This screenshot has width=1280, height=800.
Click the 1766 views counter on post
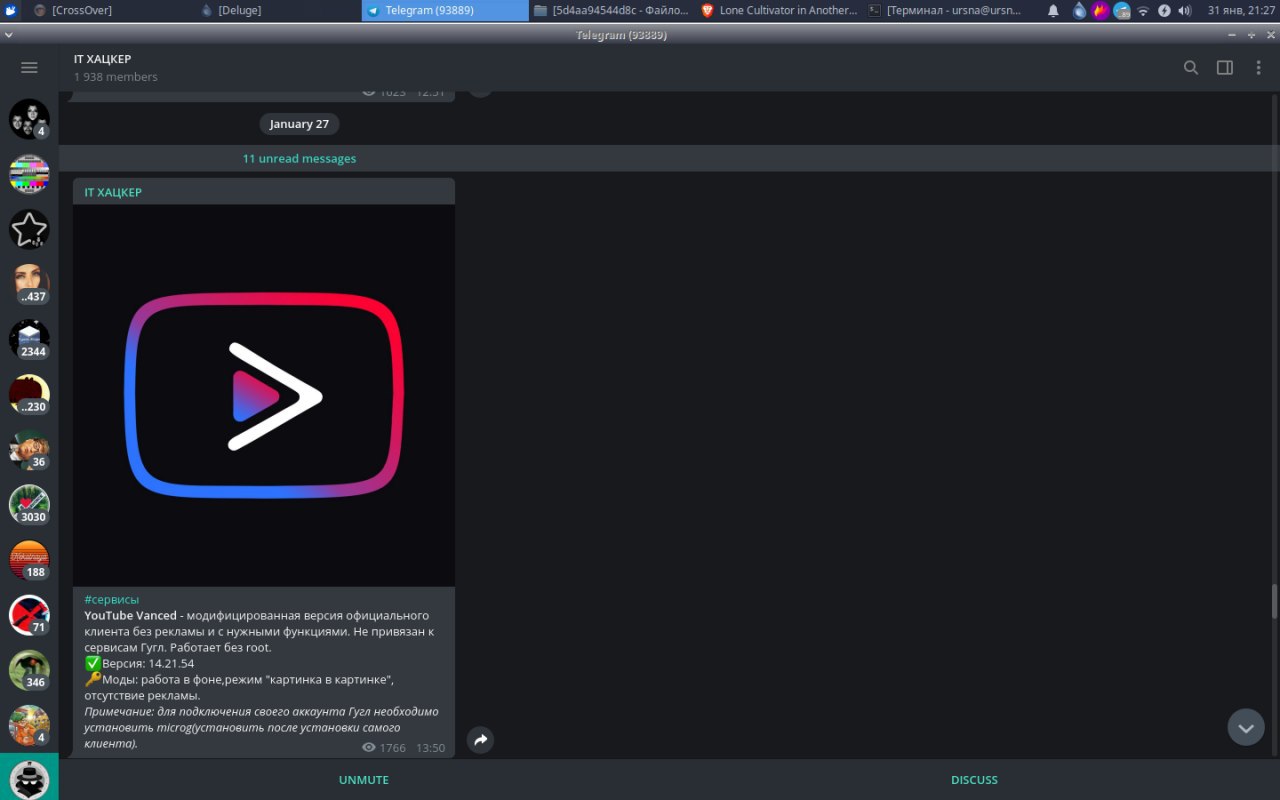point(384,747)
